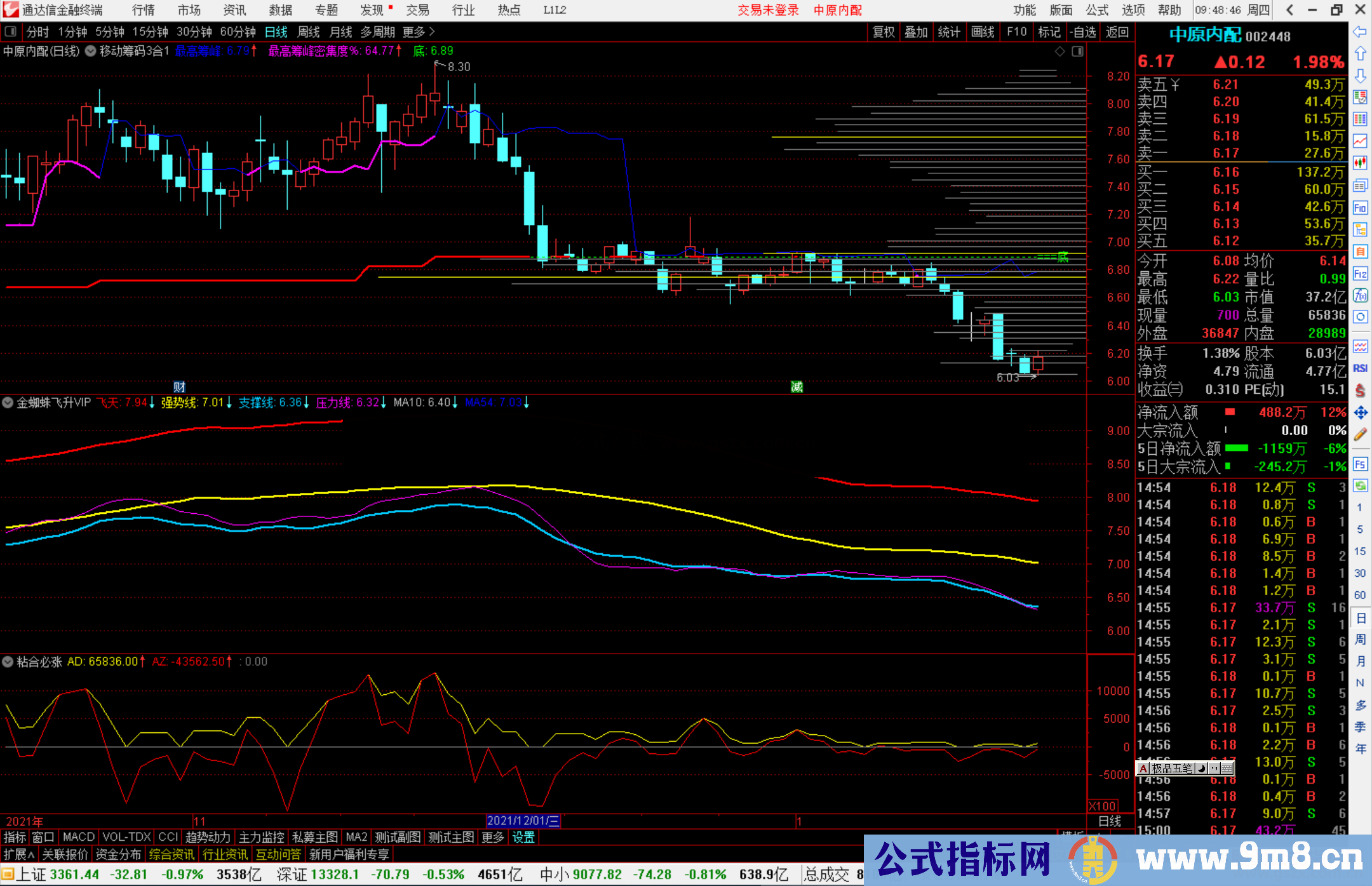Expand dropdown arrow beside 移动筹码3合1 indicator
Viewport: 1372px width, 886px height.
[x=90, y=51]
